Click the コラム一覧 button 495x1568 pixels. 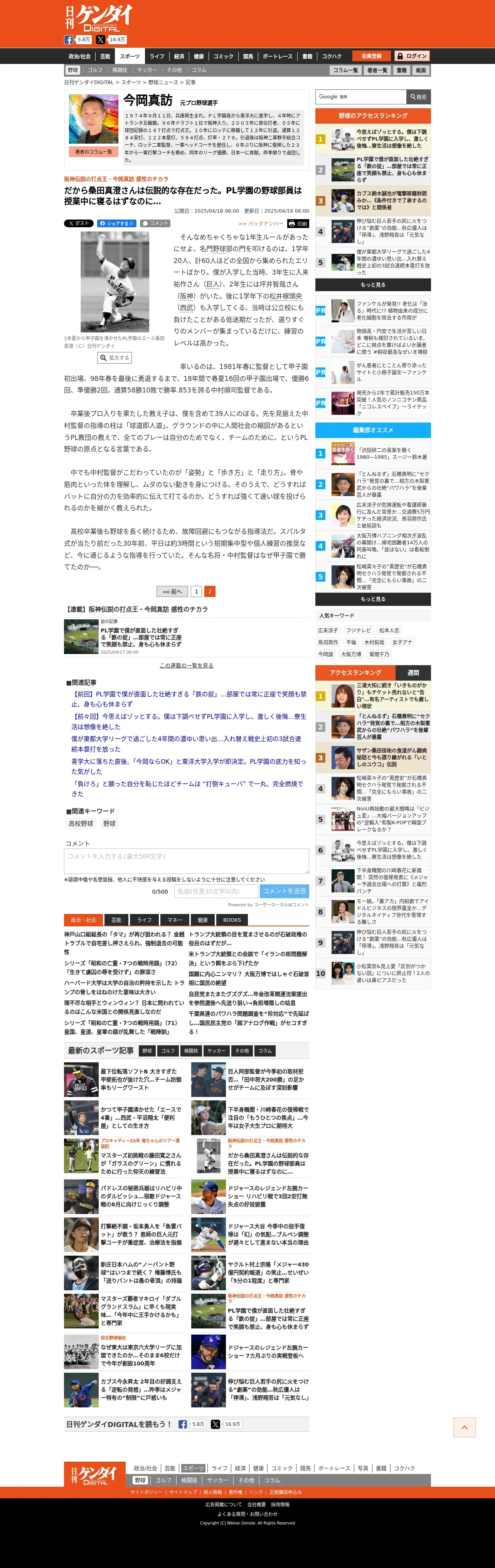(x=346, y=70)
